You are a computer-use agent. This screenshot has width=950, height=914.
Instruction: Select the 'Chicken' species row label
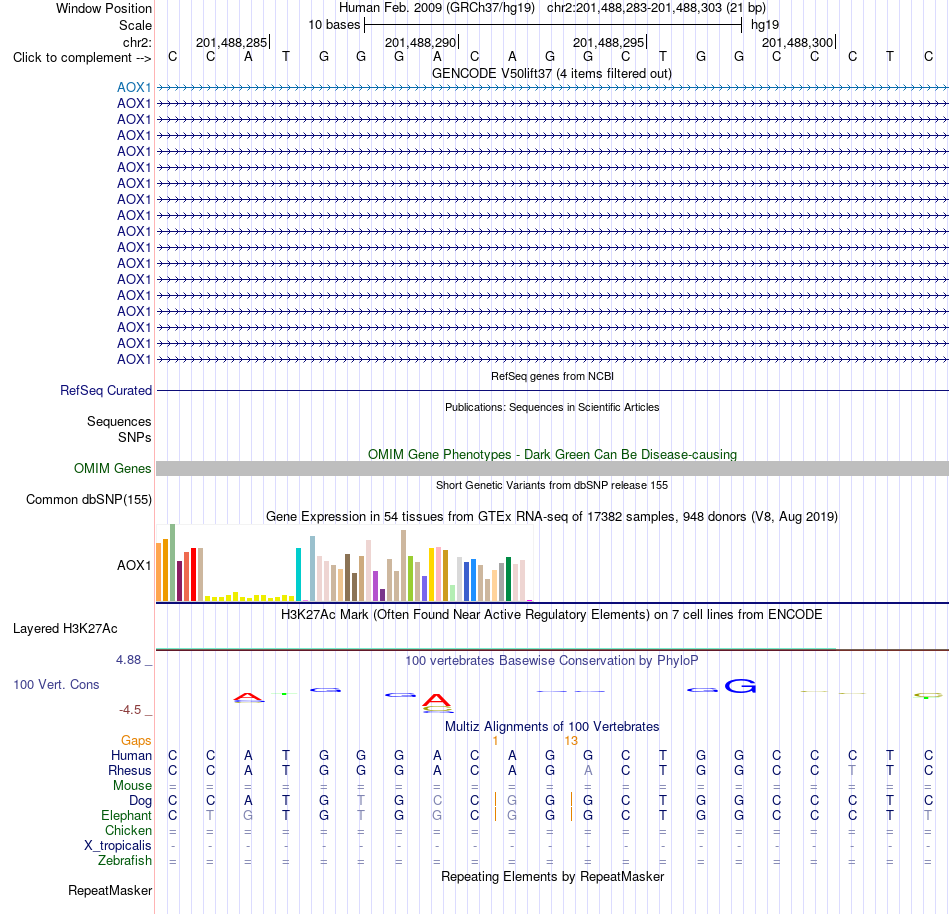tap(128, 830)
